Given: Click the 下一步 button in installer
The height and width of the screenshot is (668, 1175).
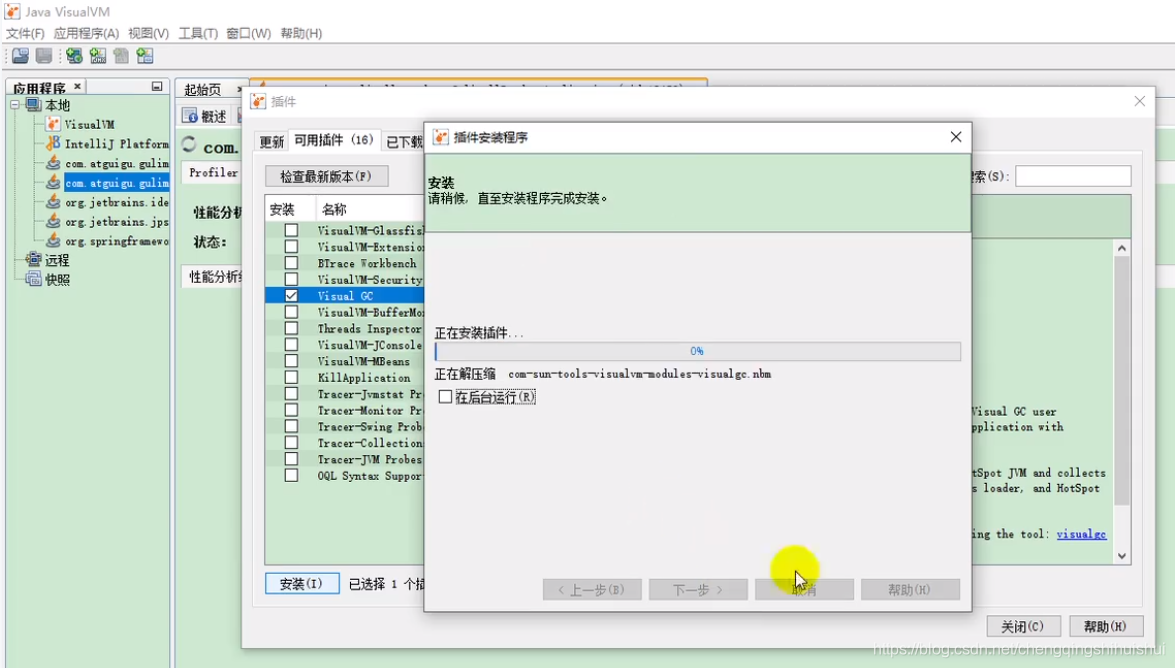Looking at the screenshot, I should tap(698, 590).
